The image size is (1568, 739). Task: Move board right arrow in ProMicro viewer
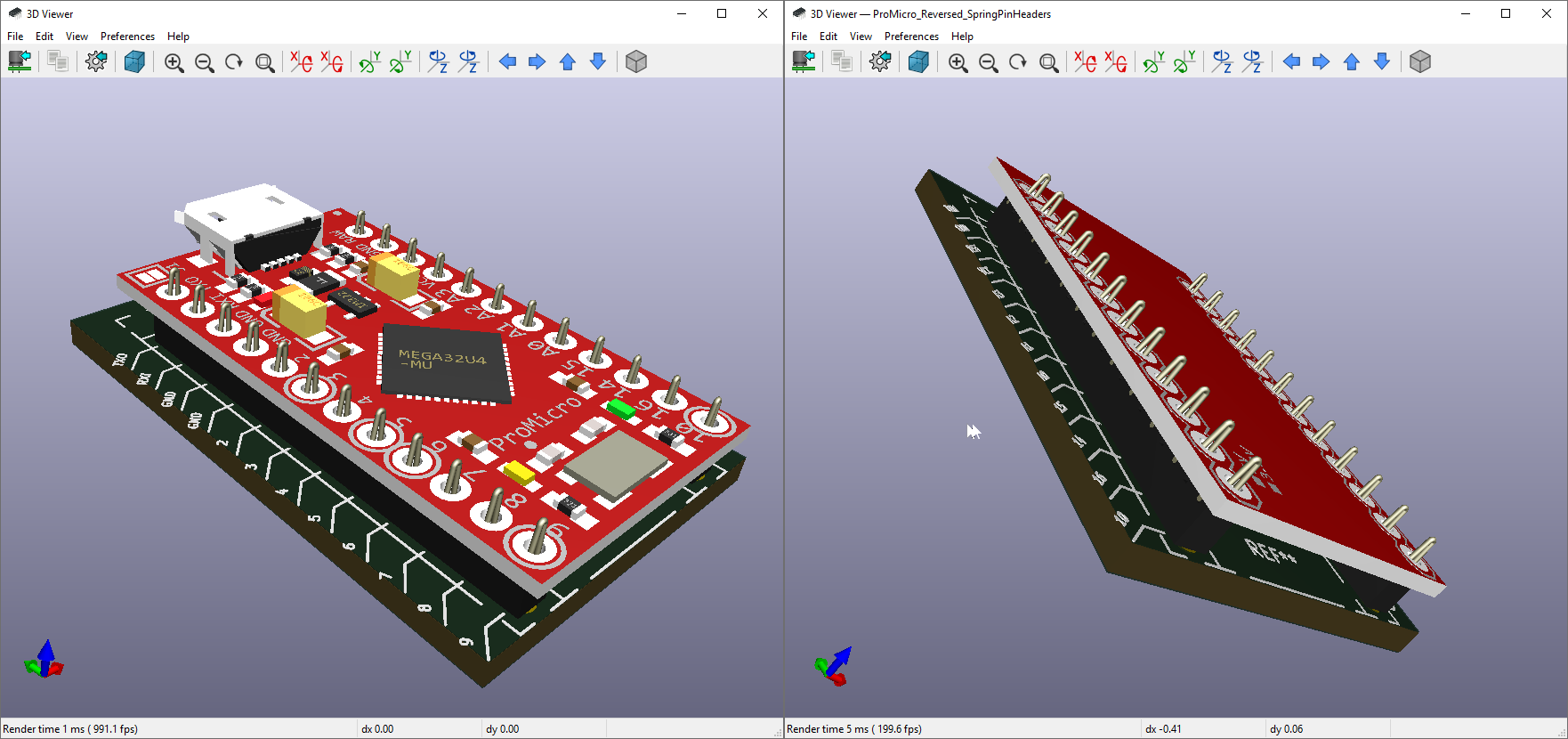pos(1321,61)
